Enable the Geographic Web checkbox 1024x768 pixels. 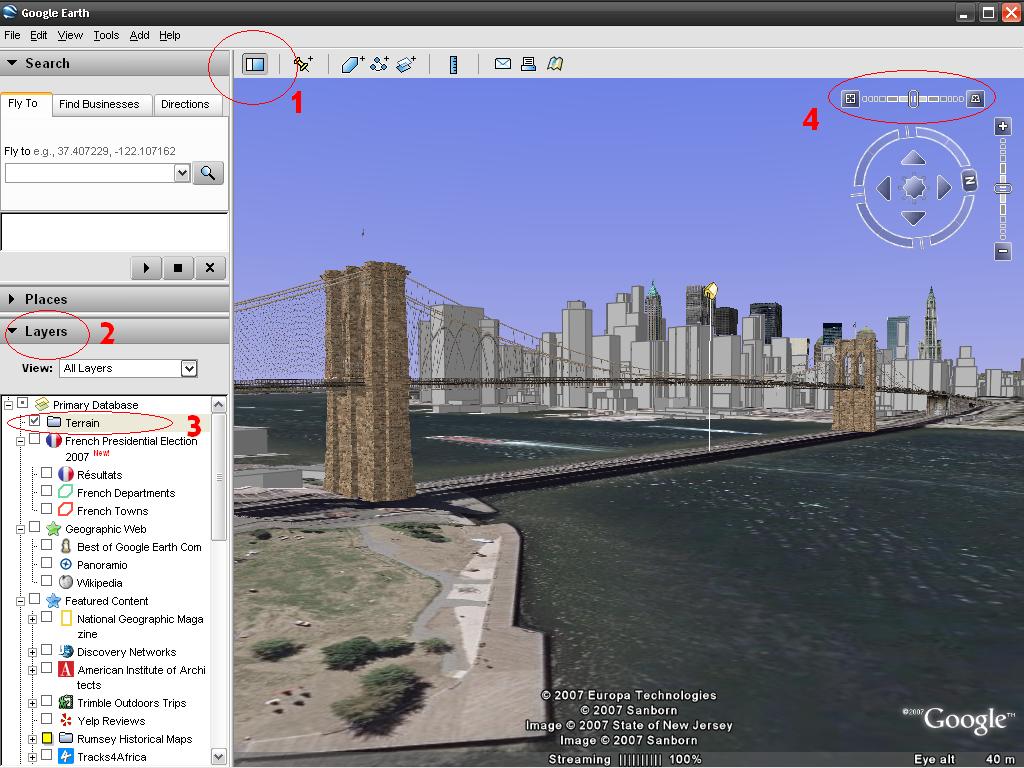pyautogui.click(x=35, y=527)
